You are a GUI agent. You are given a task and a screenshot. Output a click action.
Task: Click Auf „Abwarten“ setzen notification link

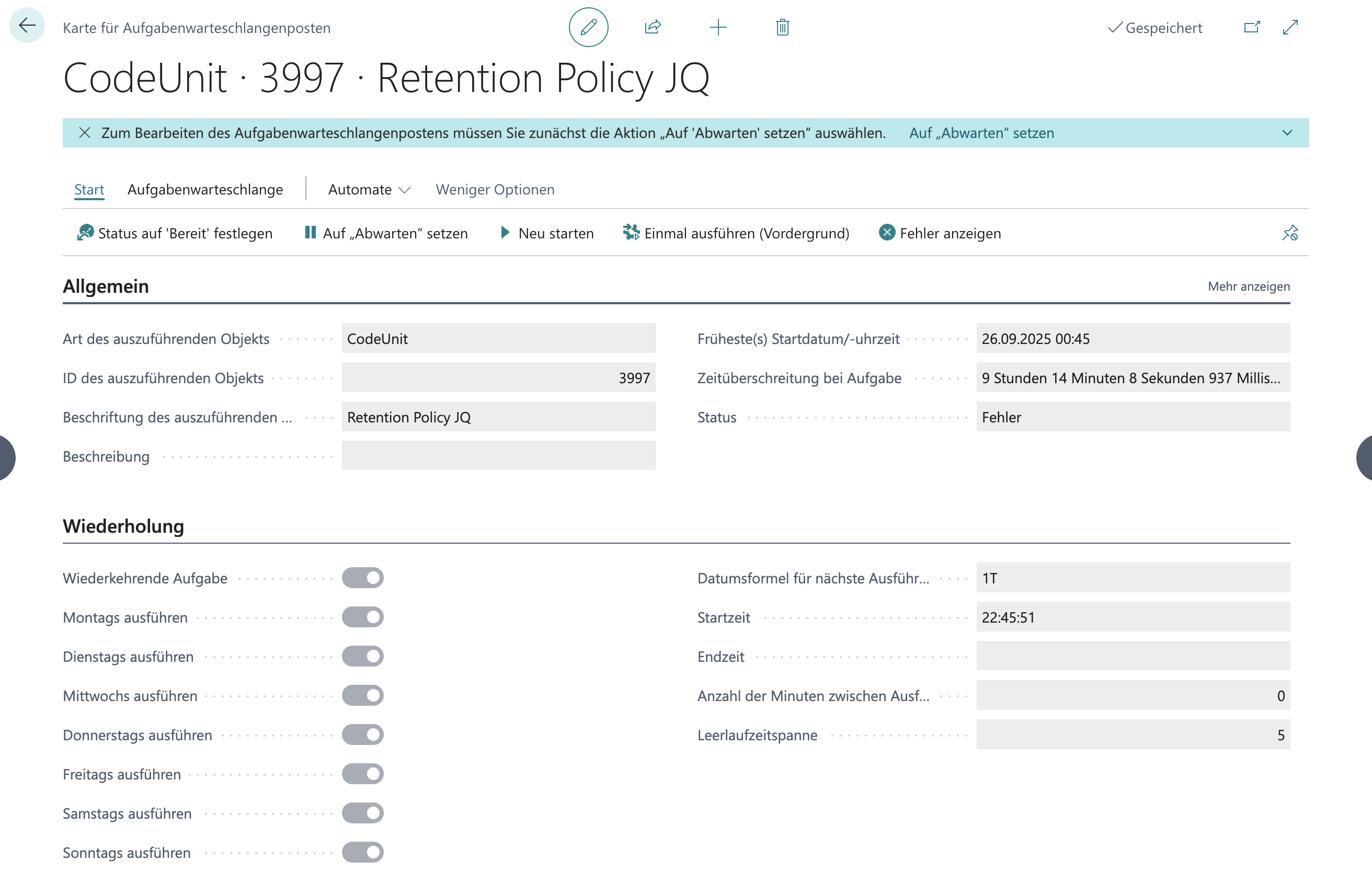981,133
